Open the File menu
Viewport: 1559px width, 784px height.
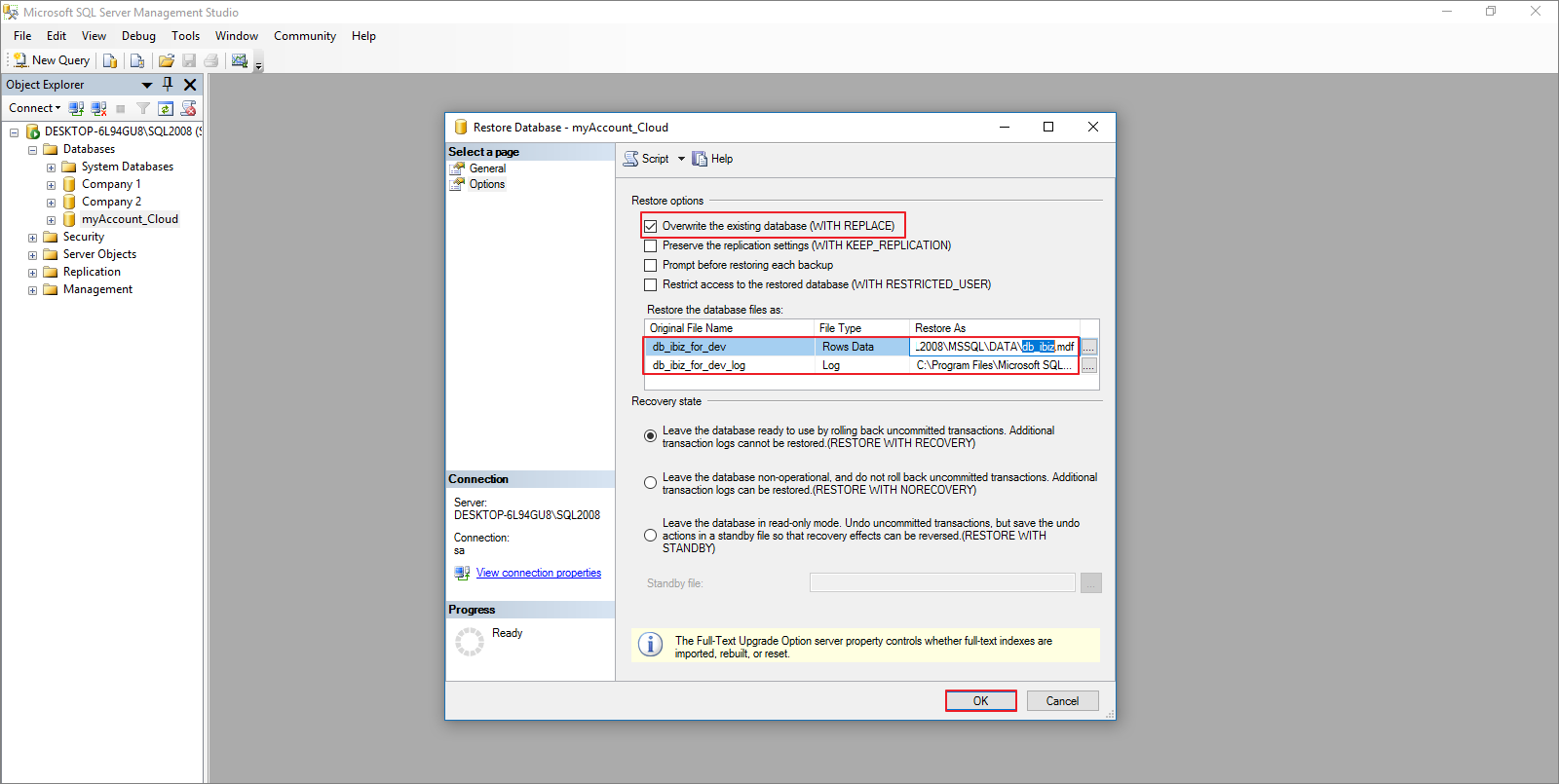[22, 36]
